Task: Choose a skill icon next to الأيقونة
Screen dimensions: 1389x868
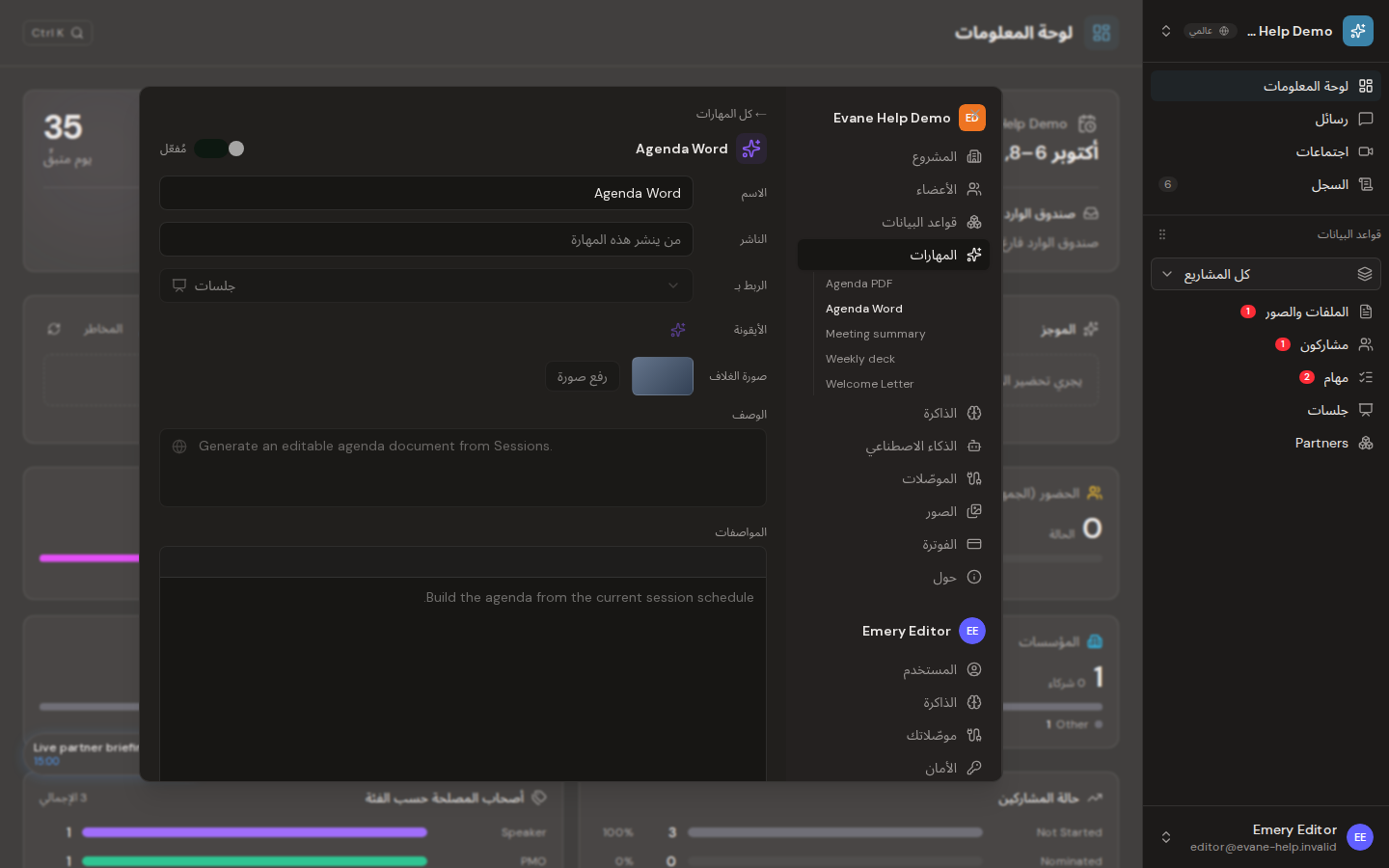Action: [x=678, y=330]
